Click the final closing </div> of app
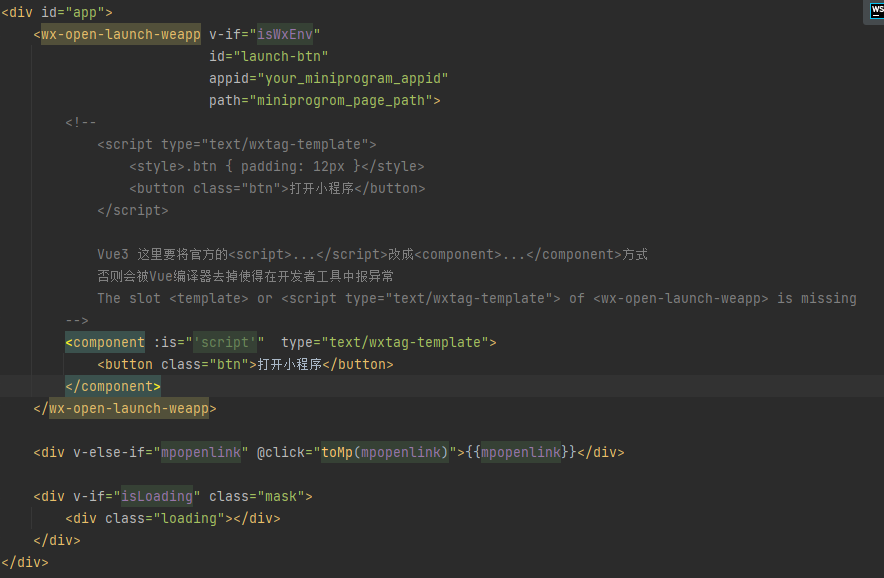This screenshot has width=884, height=578. click(x=25, y=562)
